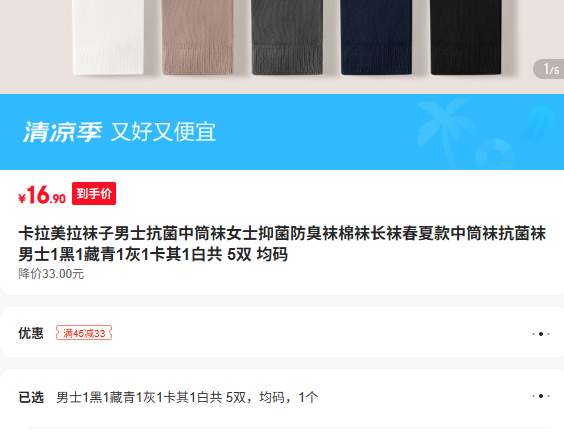Click the 优惠 label

pyautogui.click(x=31, y=333)
